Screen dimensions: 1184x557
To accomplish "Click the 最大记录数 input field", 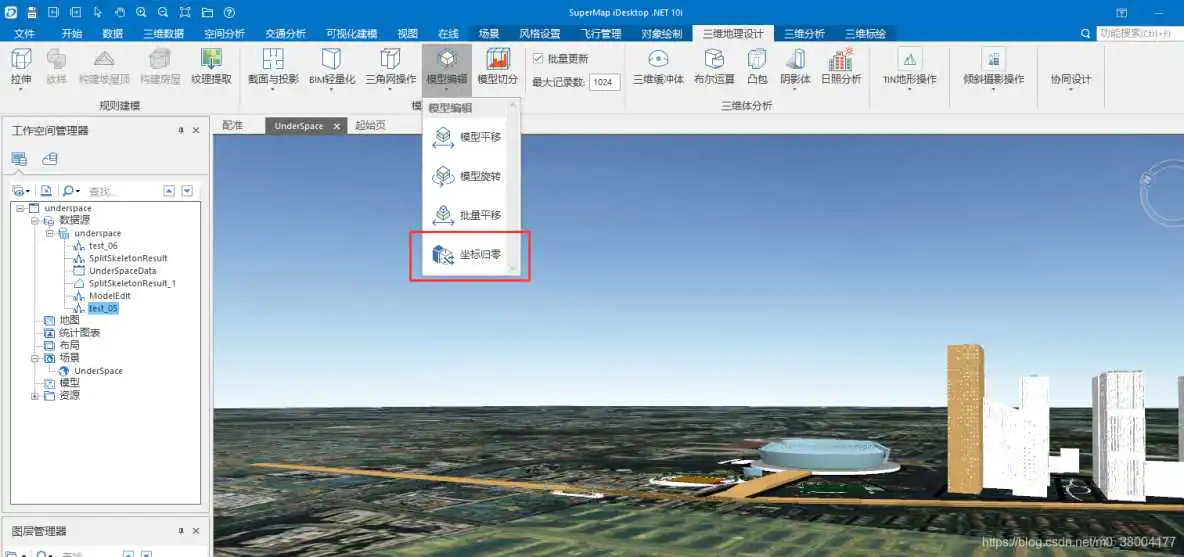I will coord(605,82).
